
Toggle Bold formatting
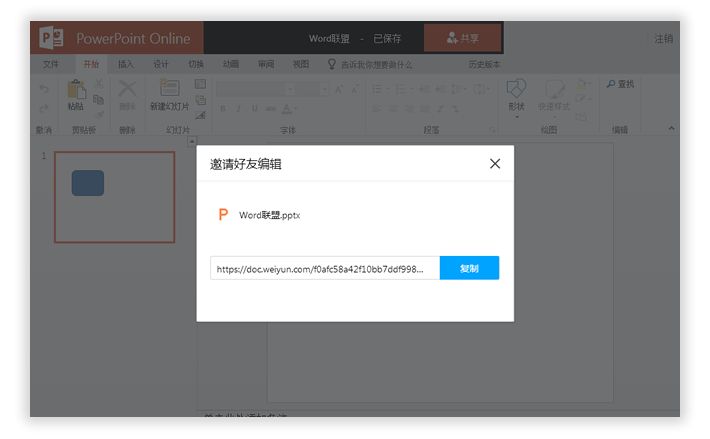(223, 109)
